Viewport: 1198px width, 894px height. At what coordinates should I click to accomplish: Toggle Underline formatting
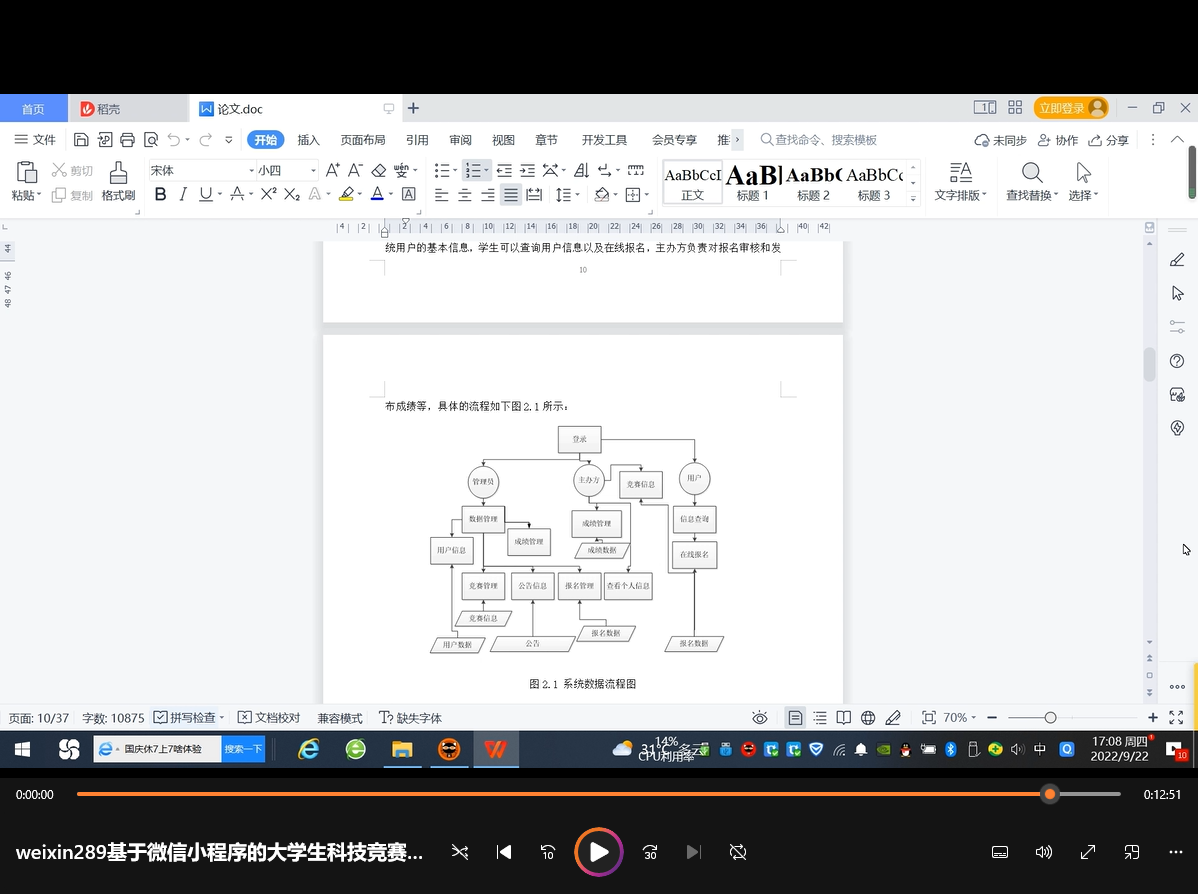click(x=206, y=194)
